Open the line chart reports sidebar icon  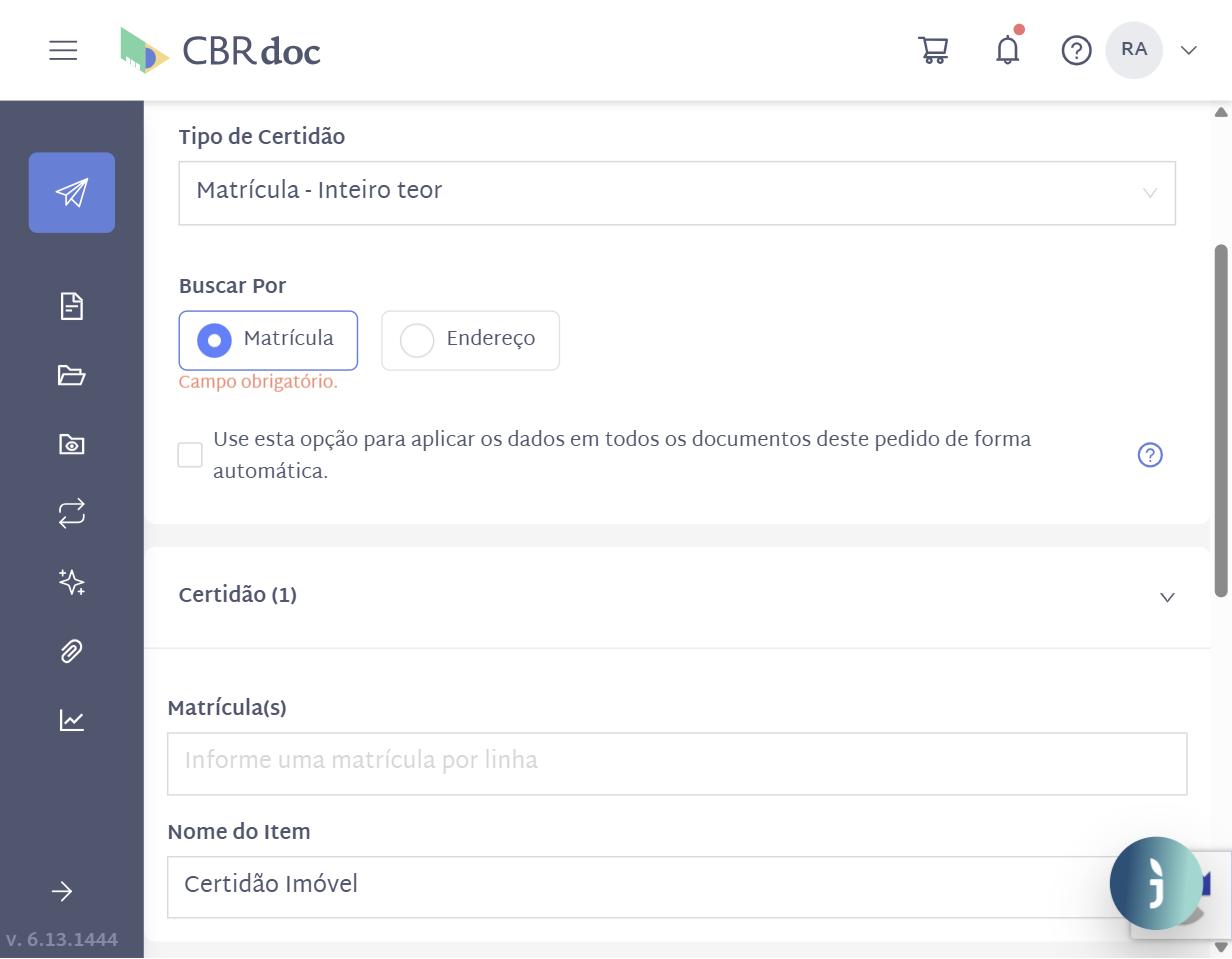pyautogui.click(x=71, y=720)
